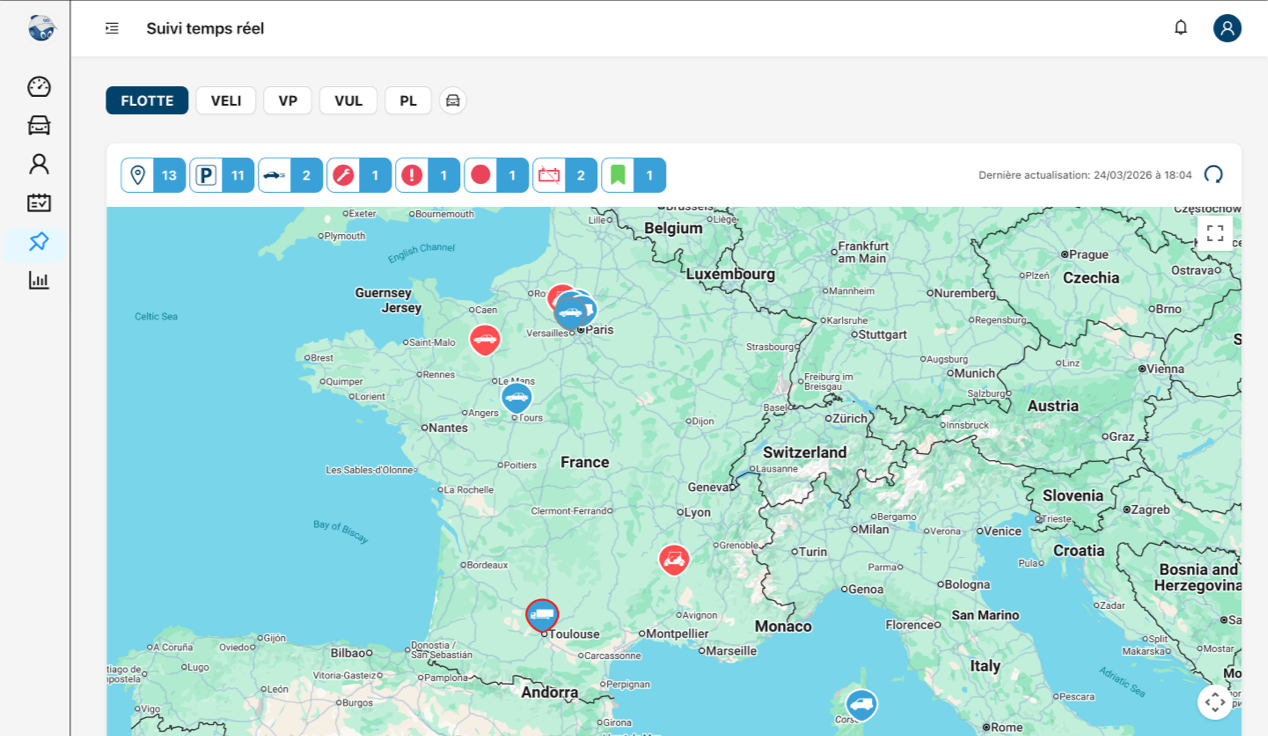Click the 'Czechia' label on the map

(1091, 277)
